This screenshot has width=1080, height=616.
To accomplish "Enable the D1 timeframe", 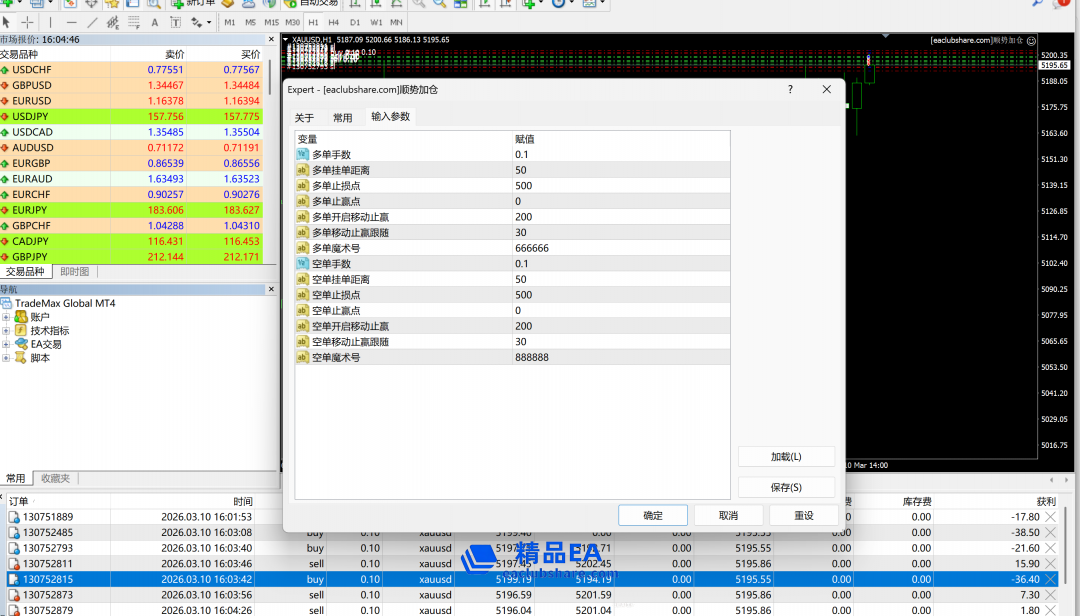I will coord(355,22).
